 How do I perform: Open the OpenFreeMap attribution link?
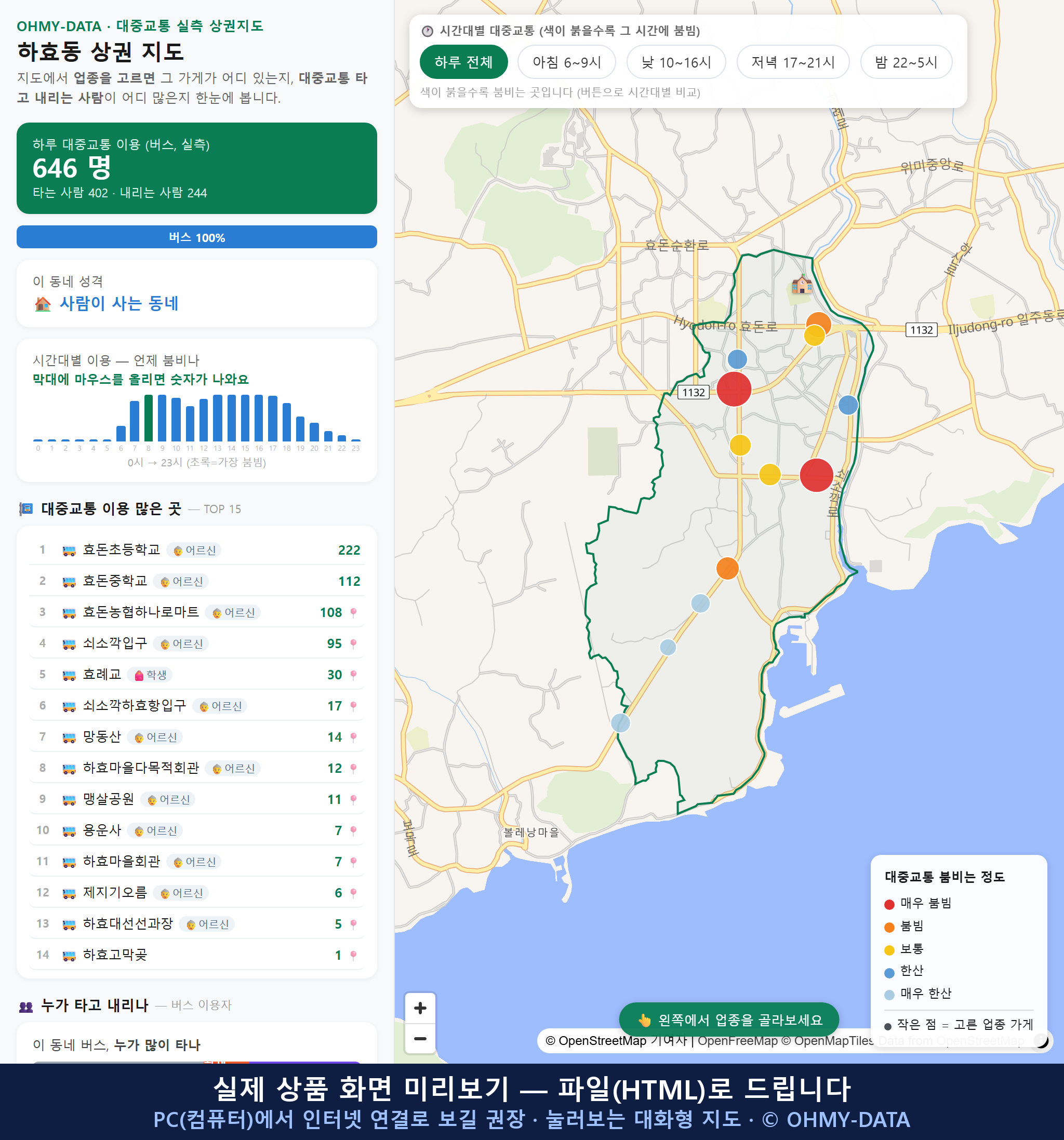[x=737, y=1040]
